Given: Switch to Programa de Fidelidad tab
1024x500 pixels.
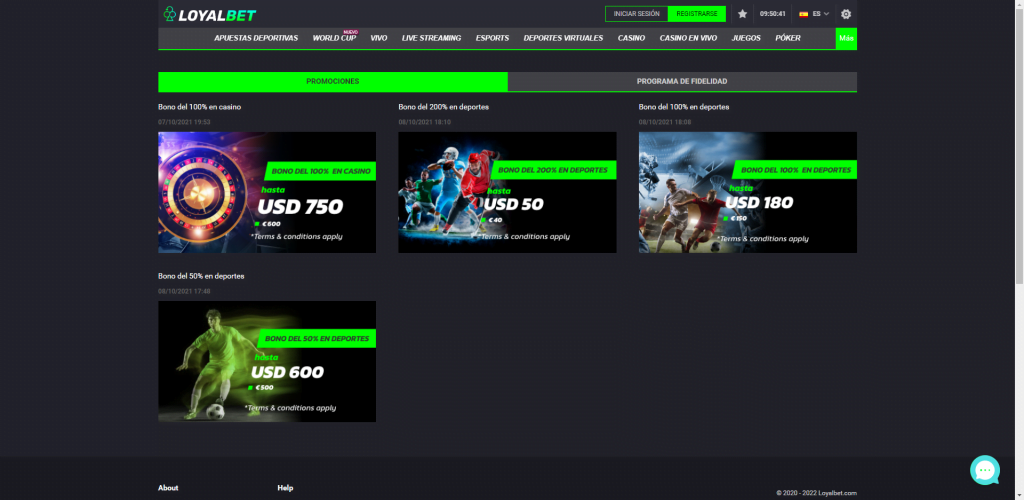Looking at the screenshot, I should (682, 81).
